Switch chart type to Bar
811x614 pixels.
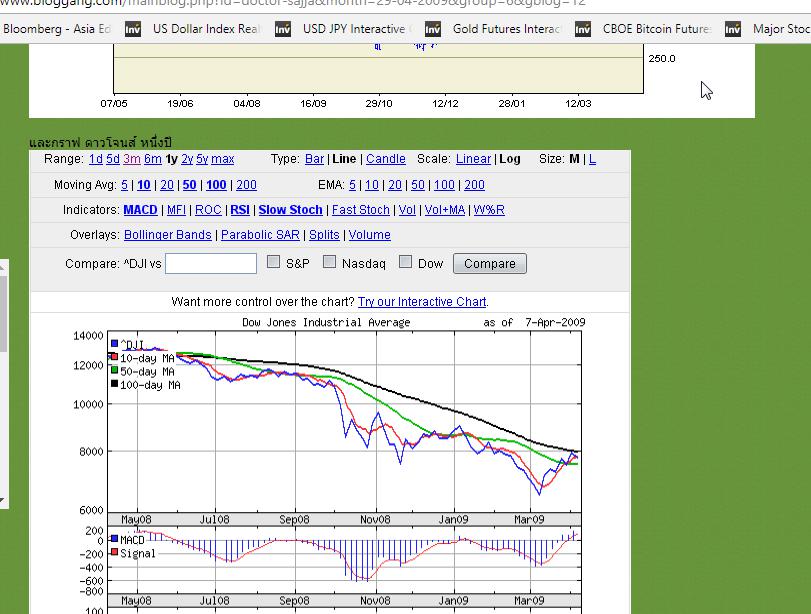pos(314,159)
